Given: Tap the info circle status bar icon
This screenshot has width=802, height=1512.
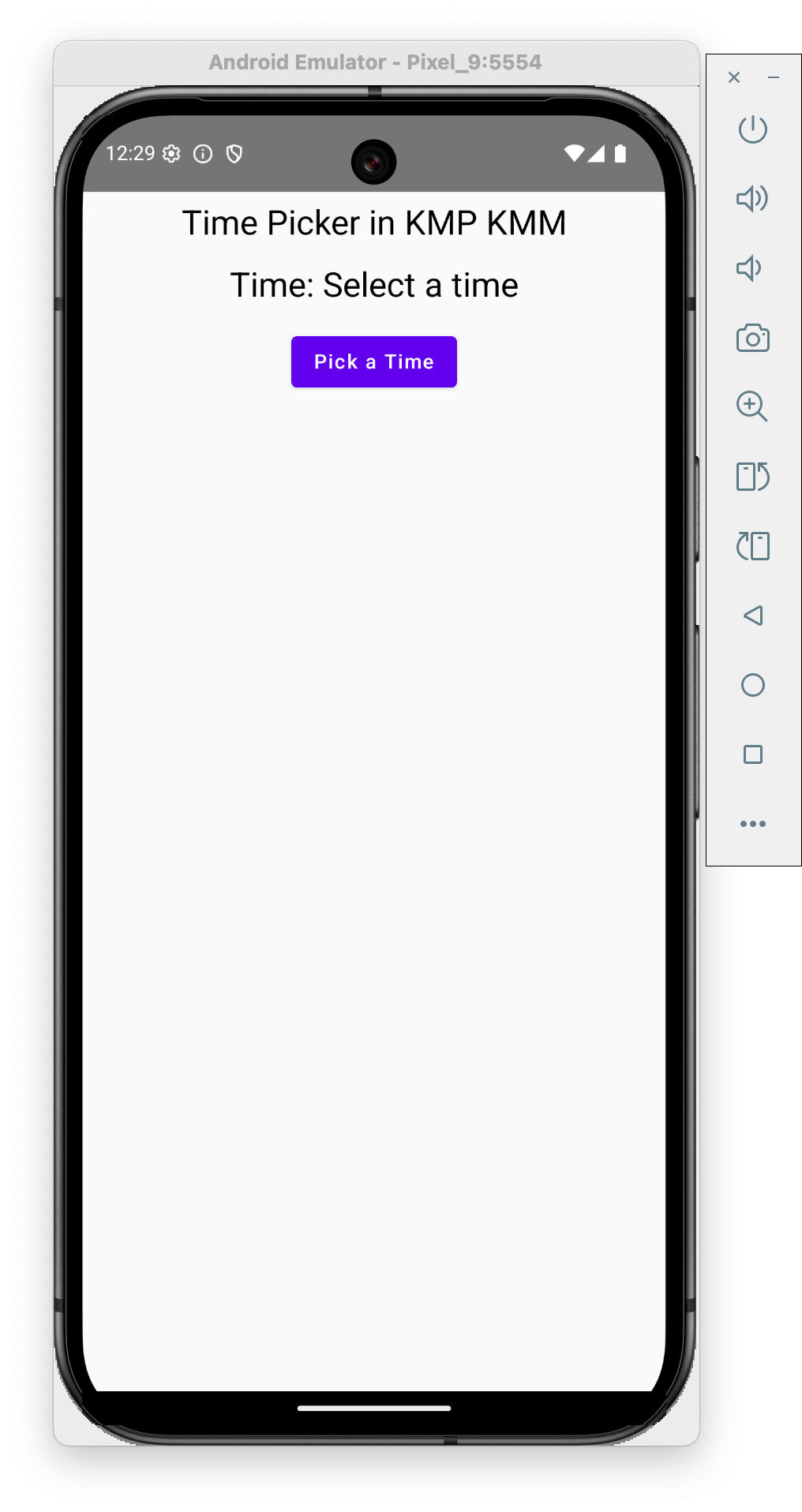Looking at the screenshot, I should point(203,154).
